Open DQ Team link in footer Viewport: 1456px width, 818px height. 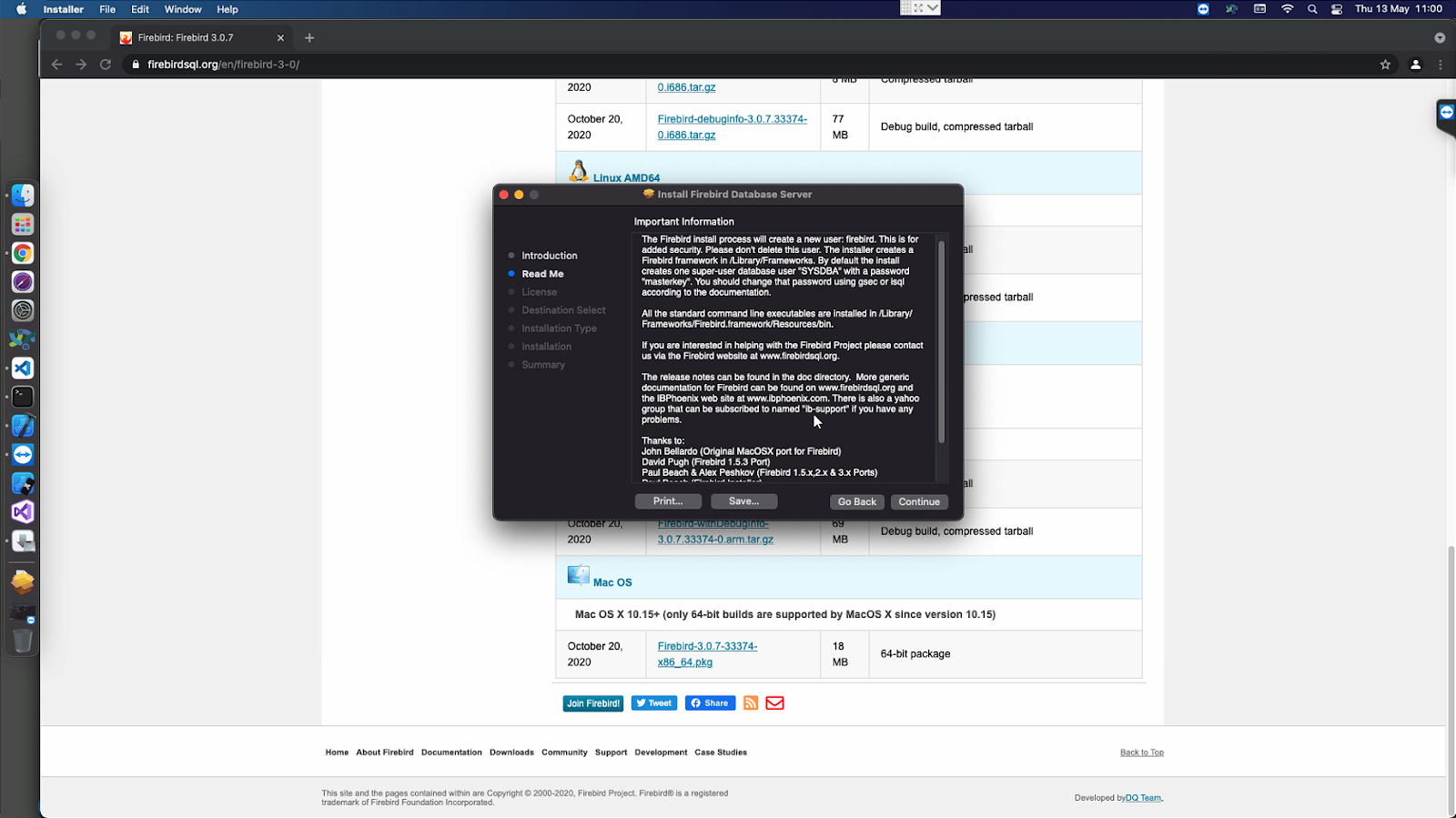click(x=1143, y=798)
